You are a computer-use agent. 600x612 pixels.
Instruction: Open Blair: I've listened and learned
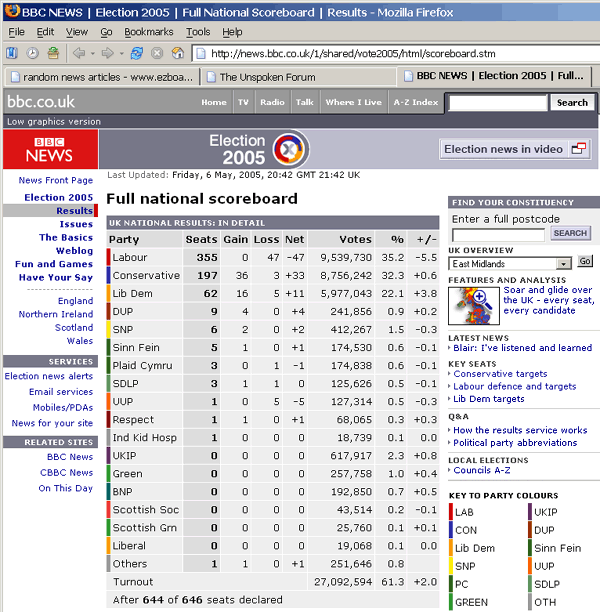523,347
